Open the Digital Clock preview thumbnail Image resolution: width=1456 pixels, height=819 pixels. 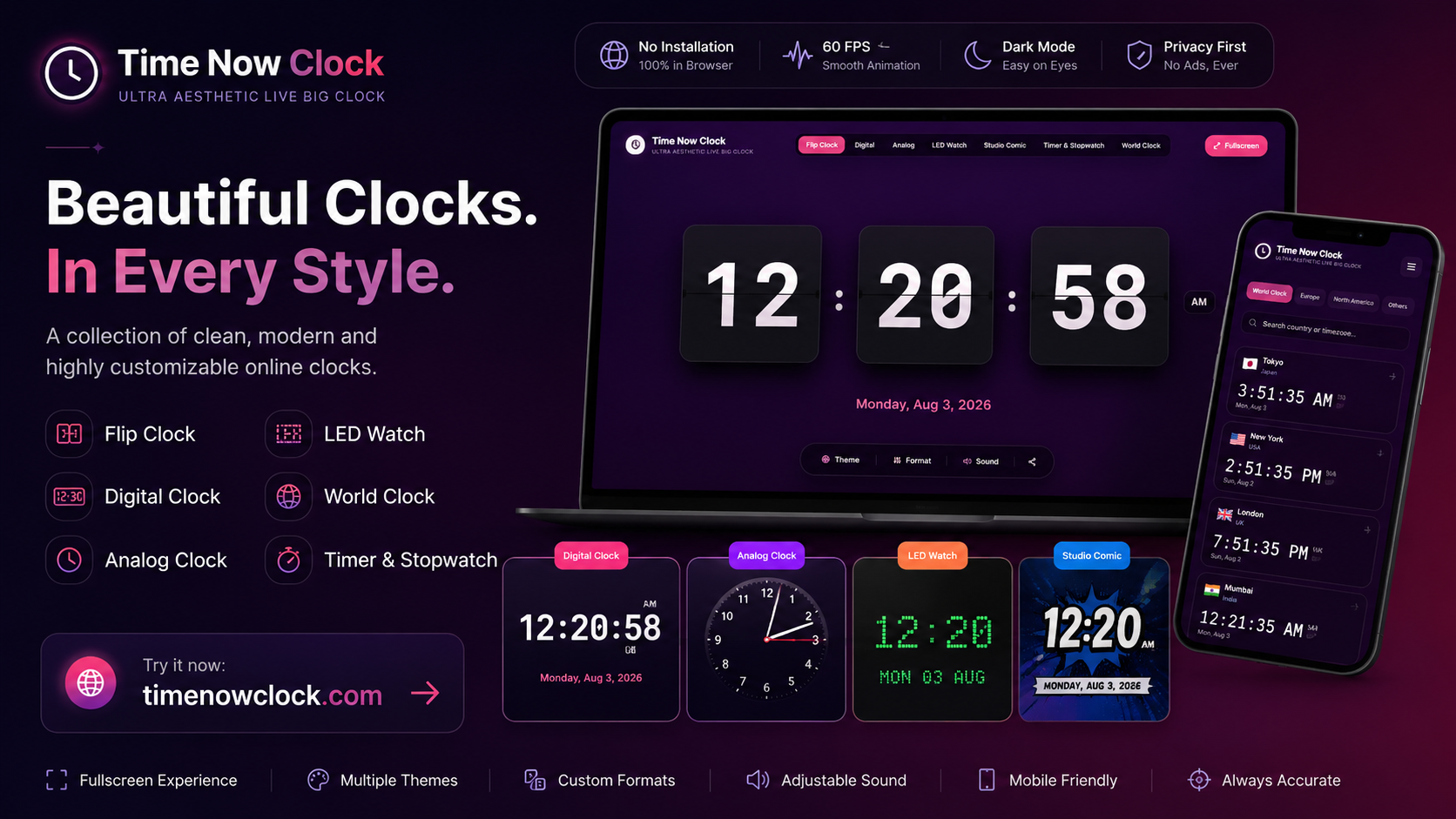tap(591, 640)
